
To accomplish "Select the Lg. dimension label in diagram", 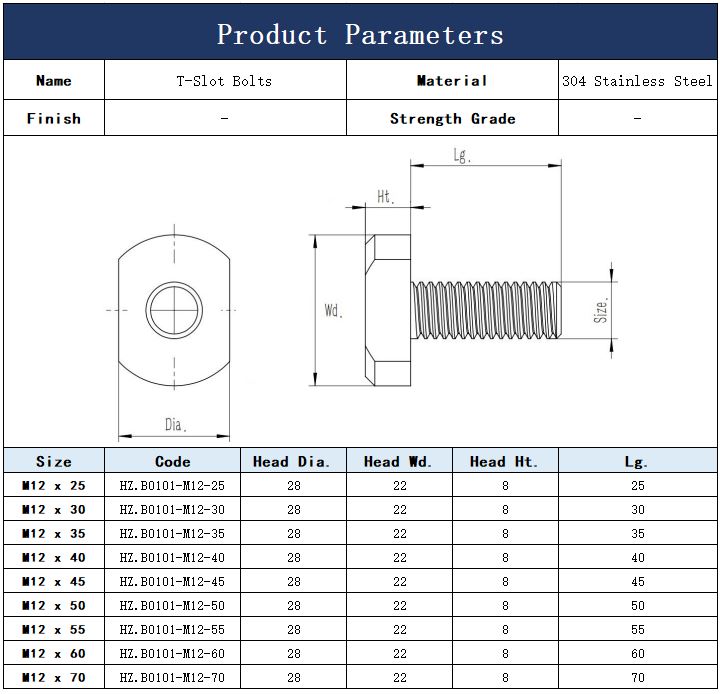I will pos(461,156).
